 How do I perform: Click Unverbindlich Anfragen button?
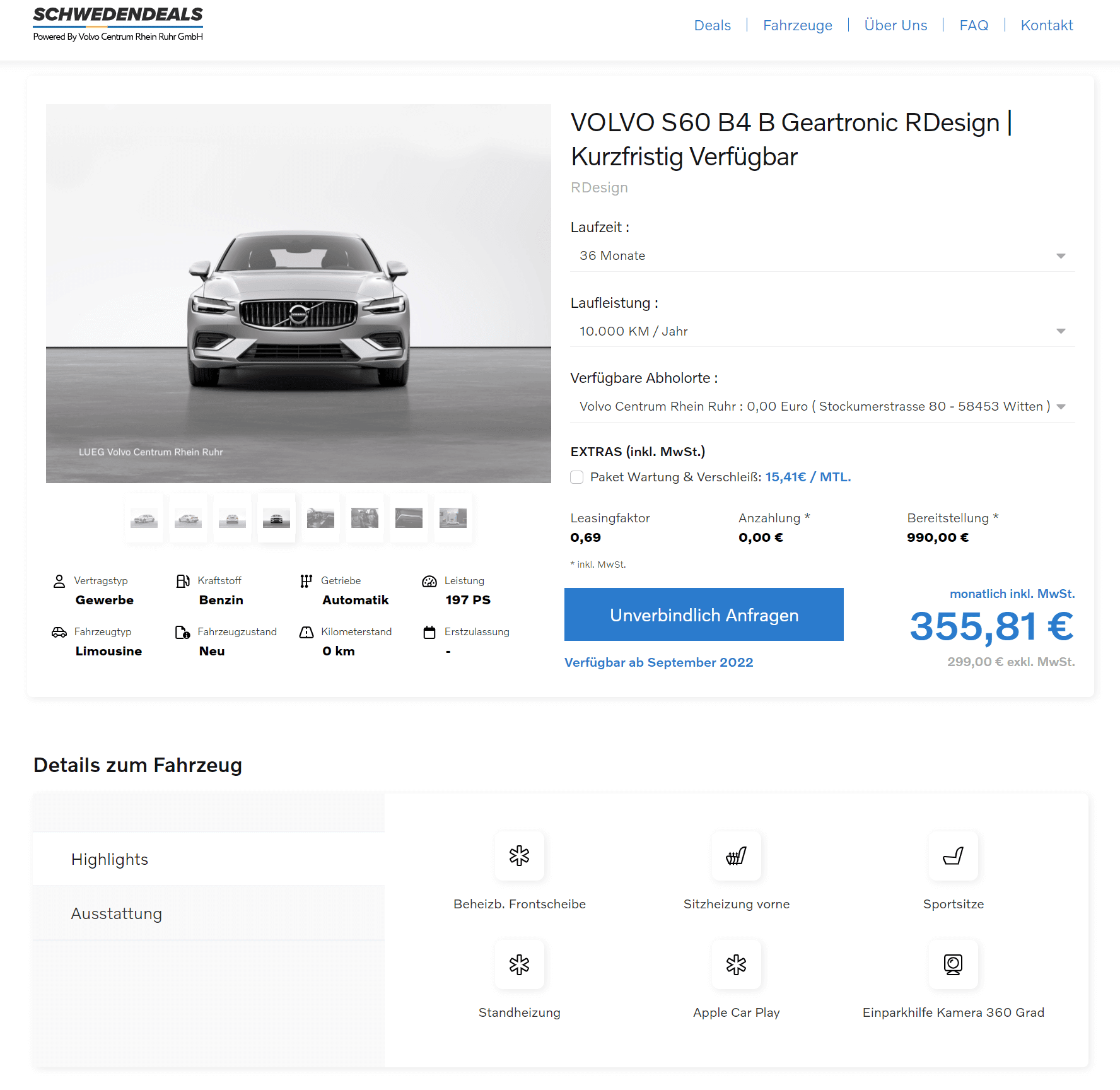(x=704, y=614)
